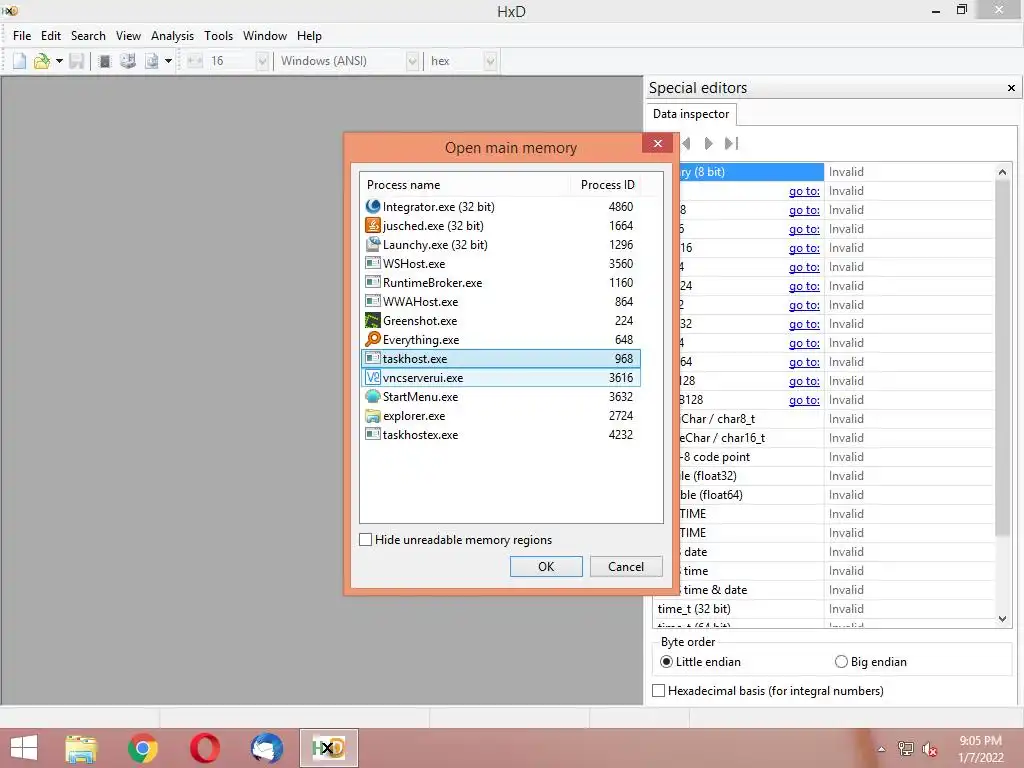
Task: Click the Everything.exe magnifier icon
Action: coord(373,340)
